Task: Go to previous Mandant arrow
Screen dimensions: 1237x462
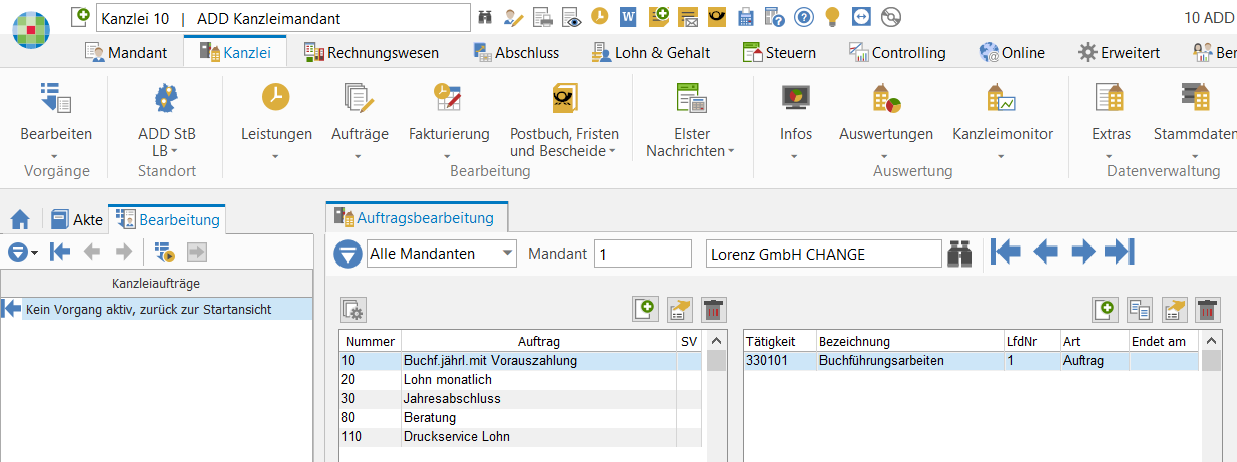Action: 1045,252
